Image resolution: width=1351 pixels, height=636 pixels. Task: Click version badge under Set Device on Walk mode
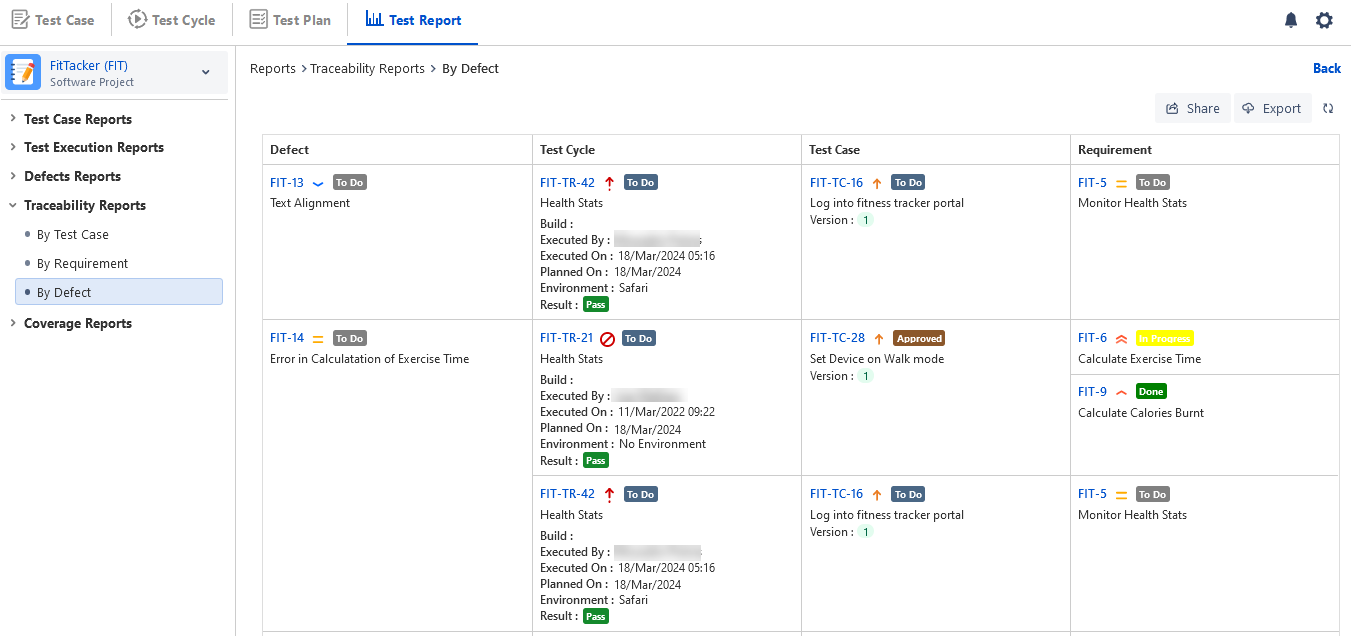coord(866,376)
